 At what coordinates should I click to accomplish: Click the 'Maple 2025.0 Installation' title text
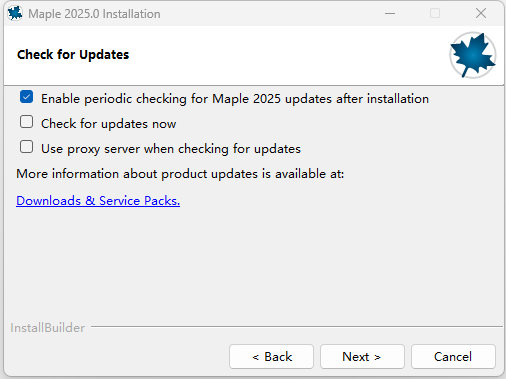(94, 14)
